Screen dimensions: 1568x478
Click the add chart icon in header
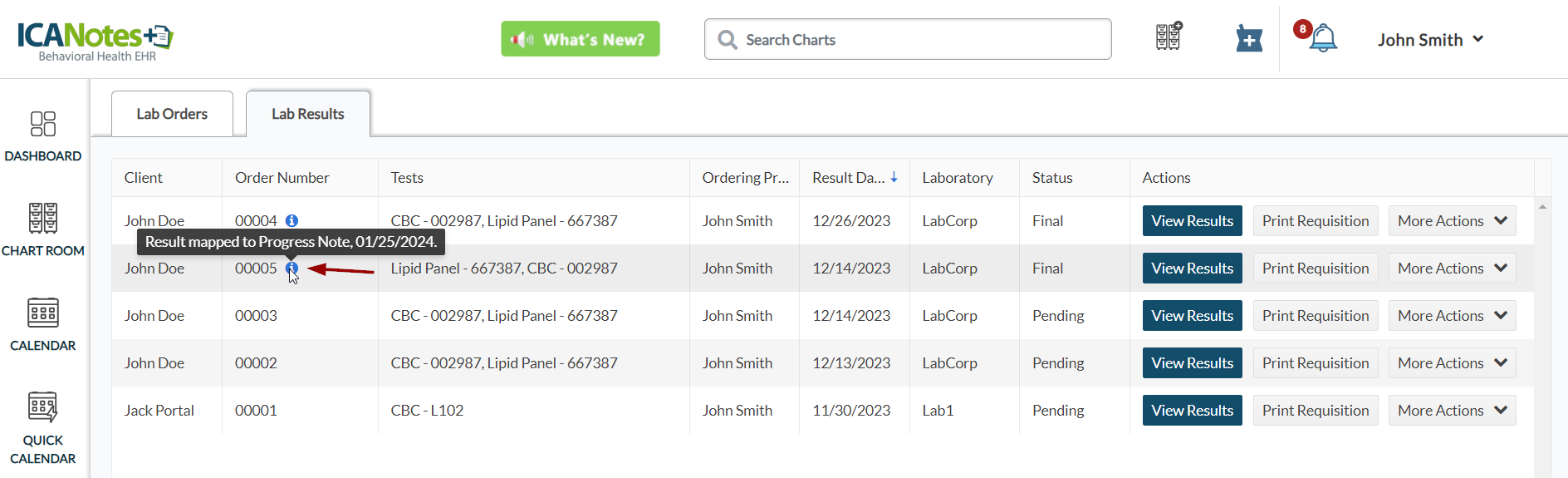pyautogui.click(x=1169, y=37)
